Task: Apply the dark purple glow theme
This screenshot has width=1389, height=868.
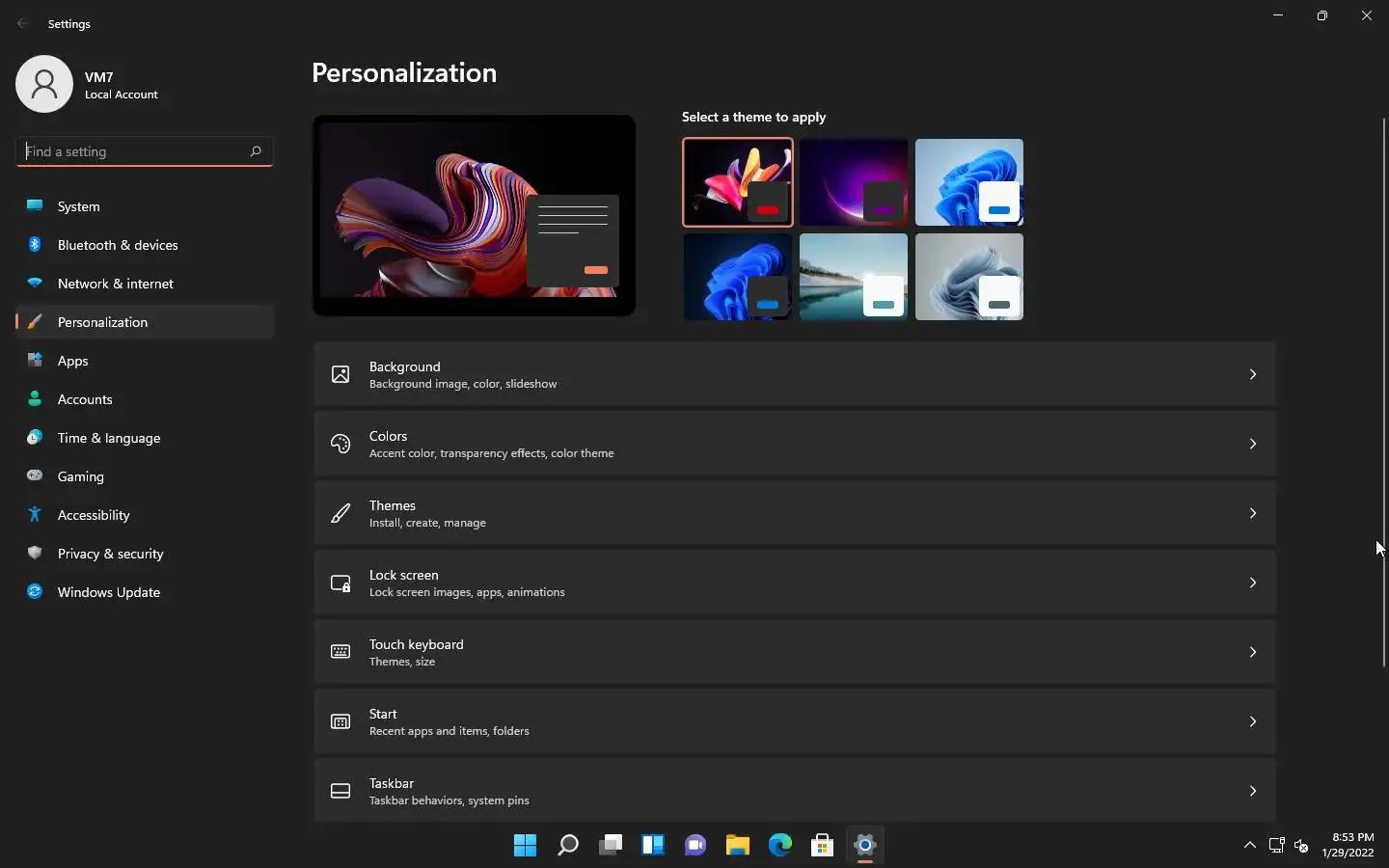Action: pos(854,182)
